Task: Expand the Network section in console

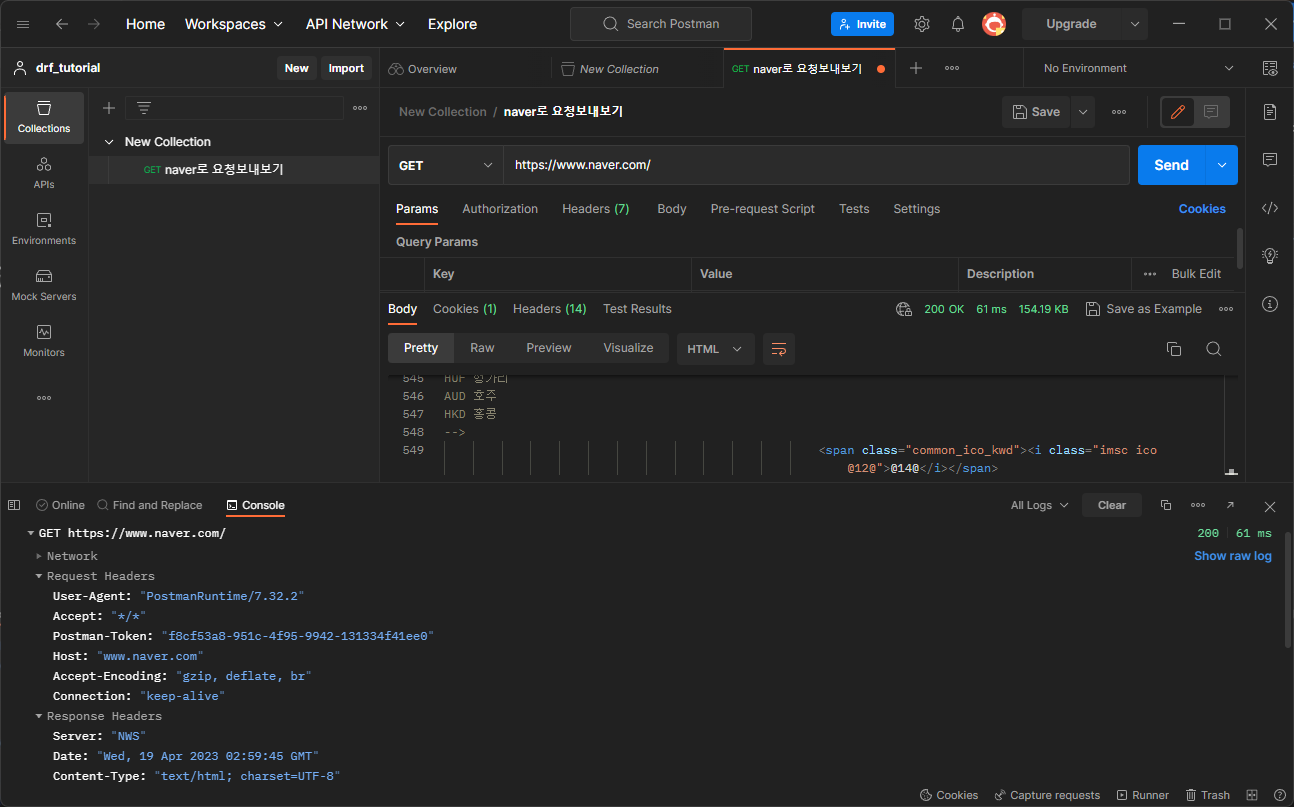Action: (x=39, y=556)
